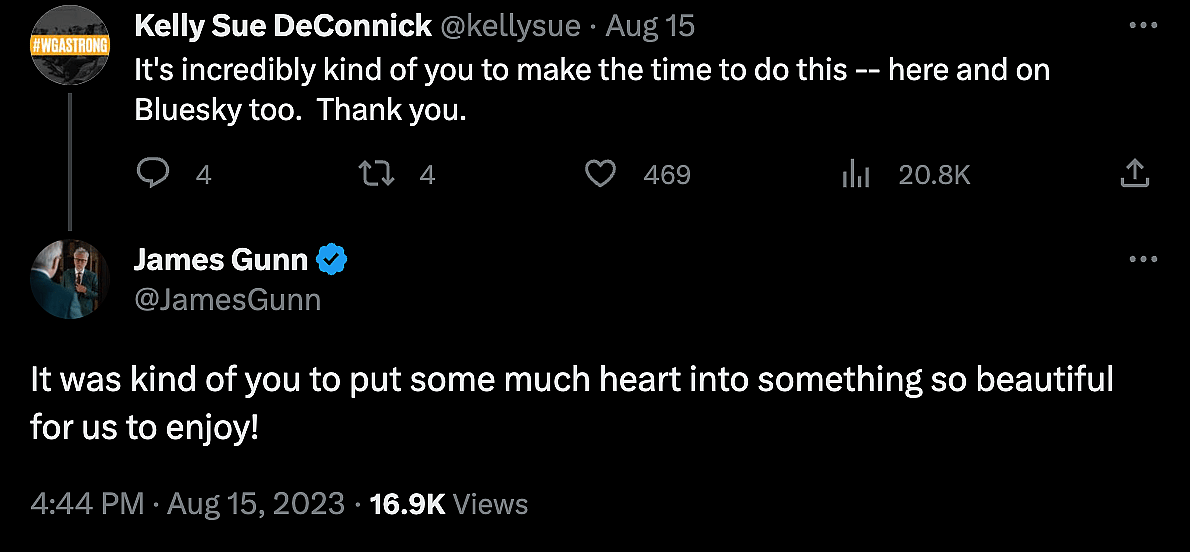Click the share upload arrow icon
Screen dimensions: 1190x552
pos(1134,175)
